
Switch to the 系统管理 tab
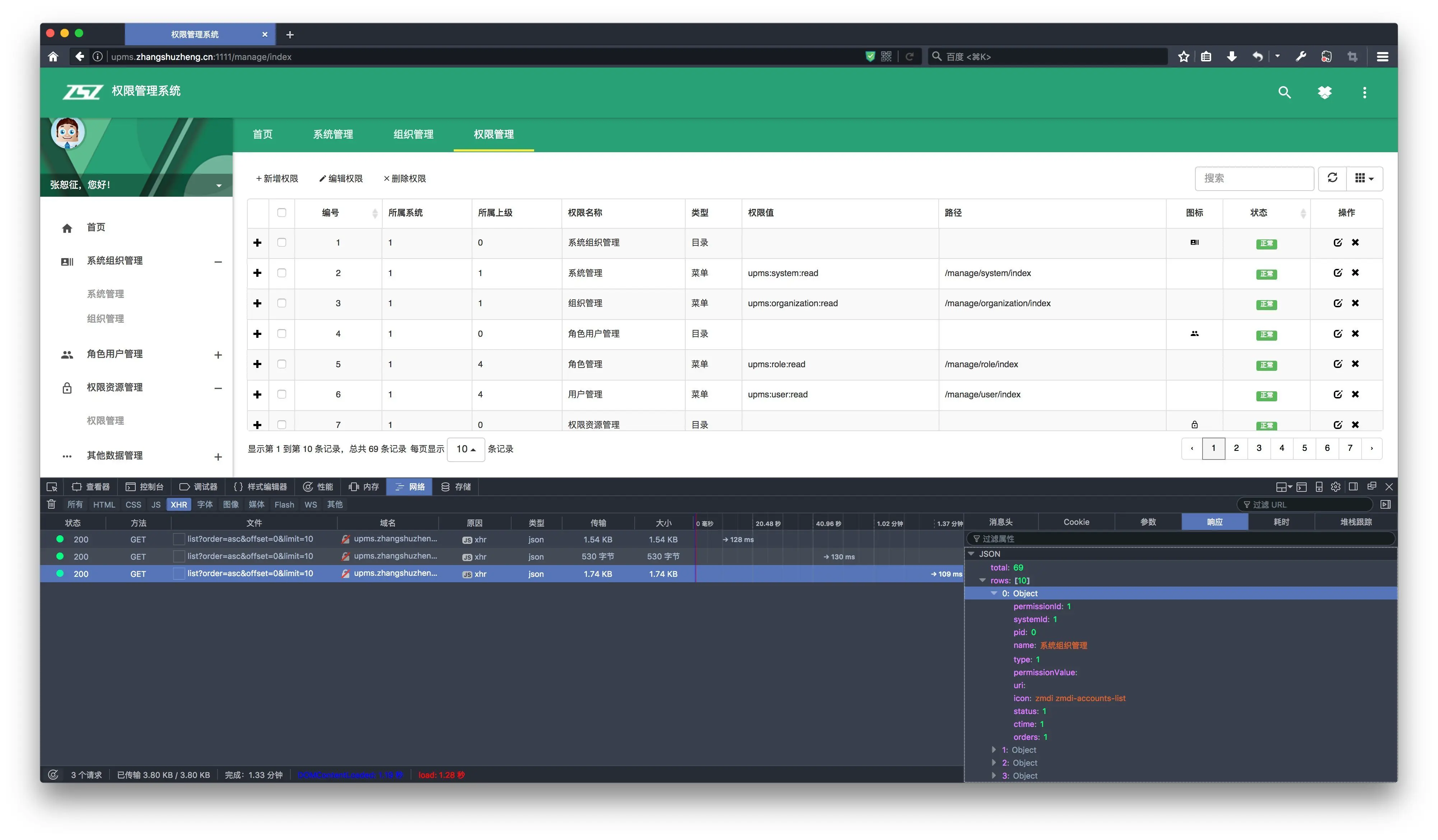click(333, 134)
